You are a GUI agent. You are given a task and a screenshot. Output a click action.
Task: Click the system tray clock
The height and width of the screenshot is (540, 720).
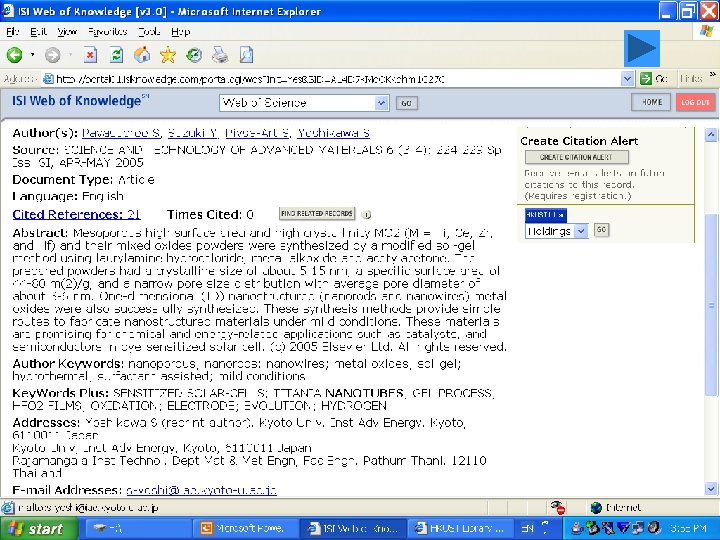pyautogui.click(x=688, y=529)
